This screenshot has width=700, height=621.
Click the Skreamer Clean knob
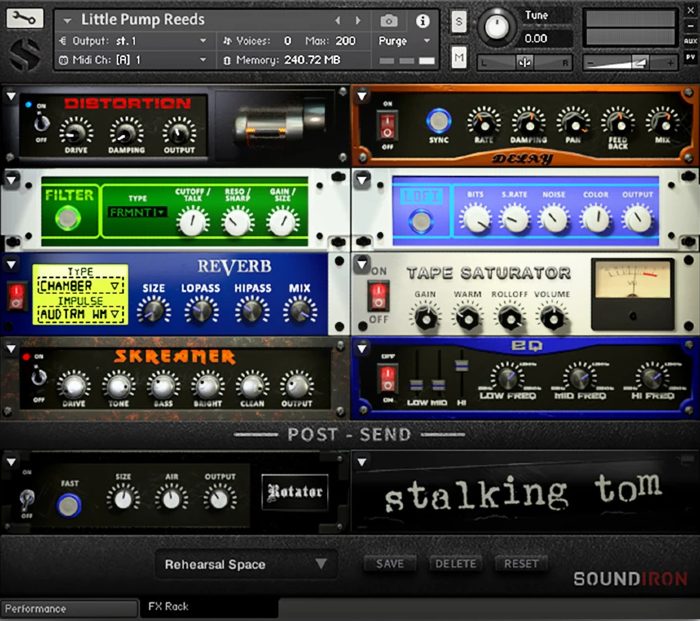[x=252, y=385]
